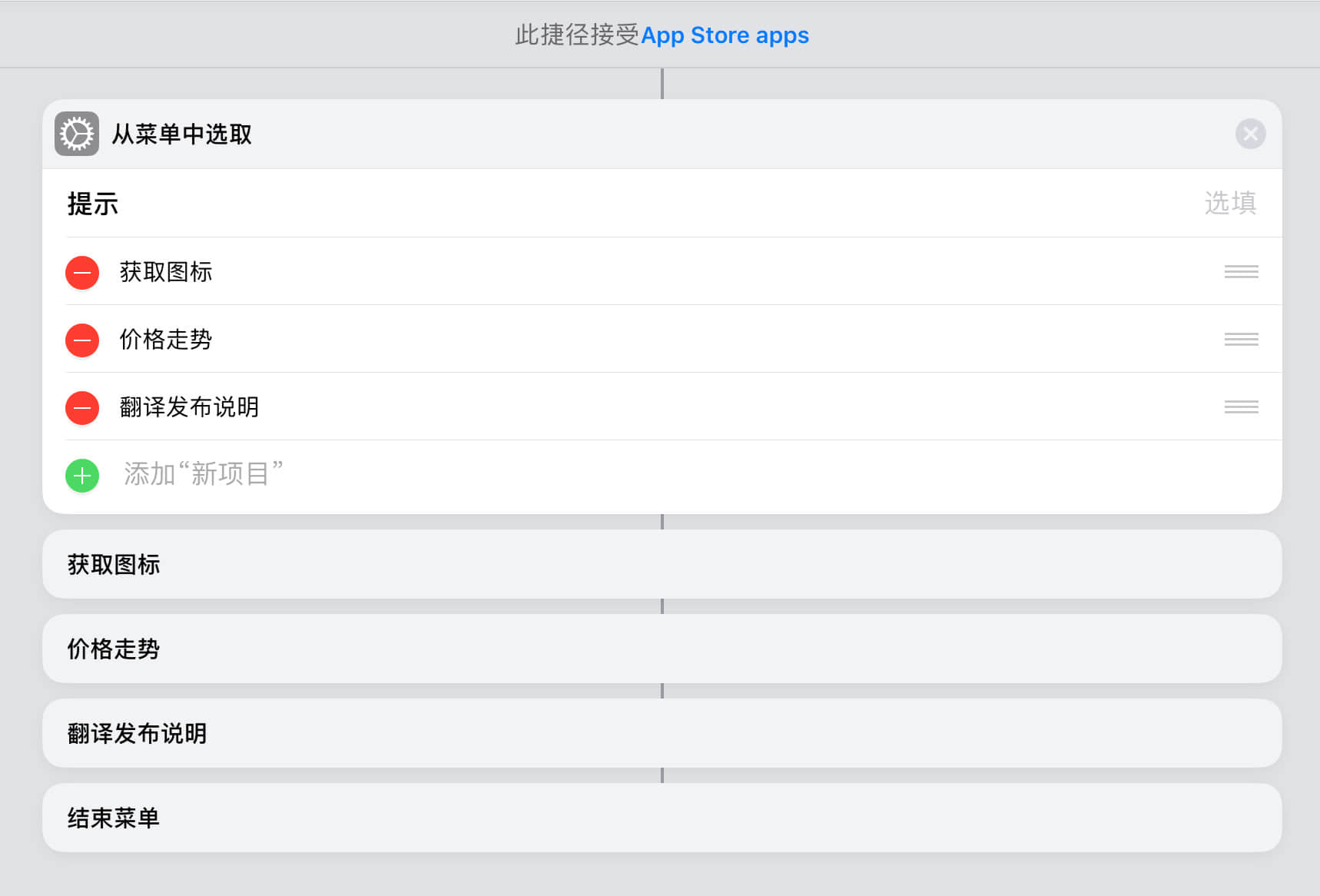The image size is (1320, 896).
Task: Click red minus button for 价格走势
Action: pyautogui.click(x=82, y=340)
